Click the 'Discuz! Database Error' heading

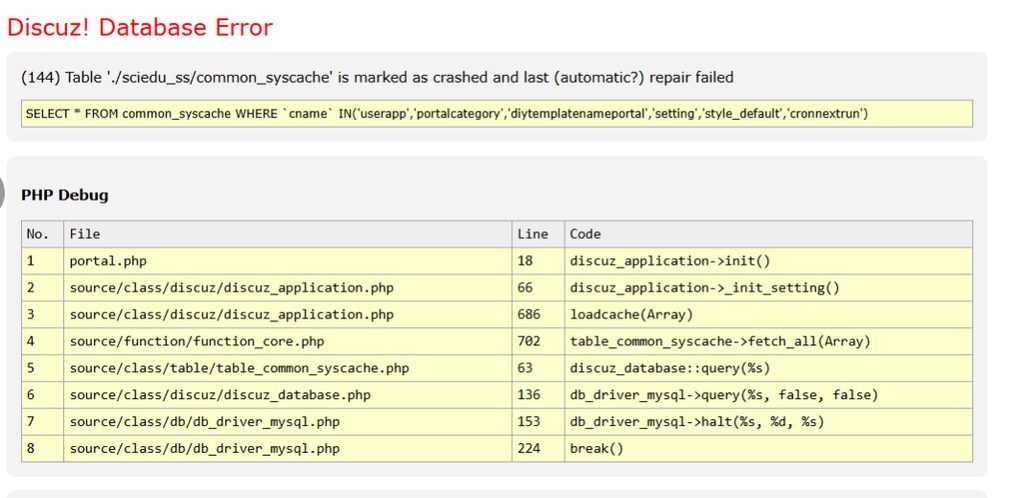point(140,27)
